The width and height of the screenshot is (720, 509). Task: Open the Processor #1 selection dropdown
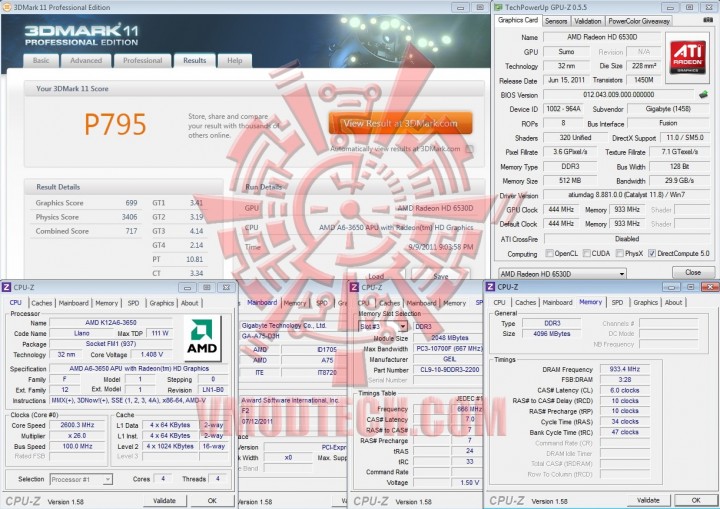81,479
